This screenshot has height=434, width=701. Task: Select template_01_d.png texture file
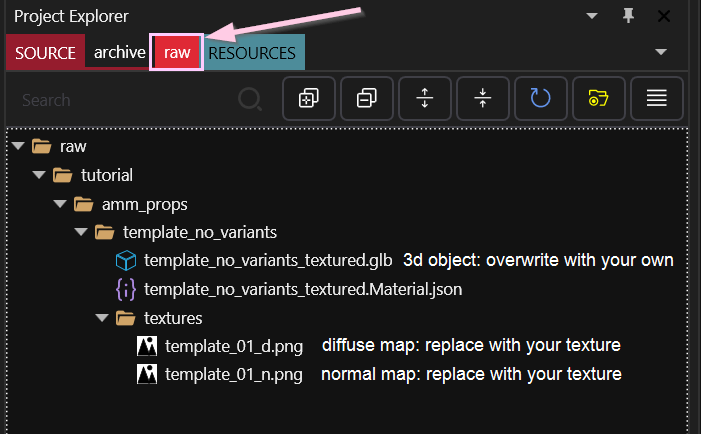pyautogui.click(x=233, y=347)
